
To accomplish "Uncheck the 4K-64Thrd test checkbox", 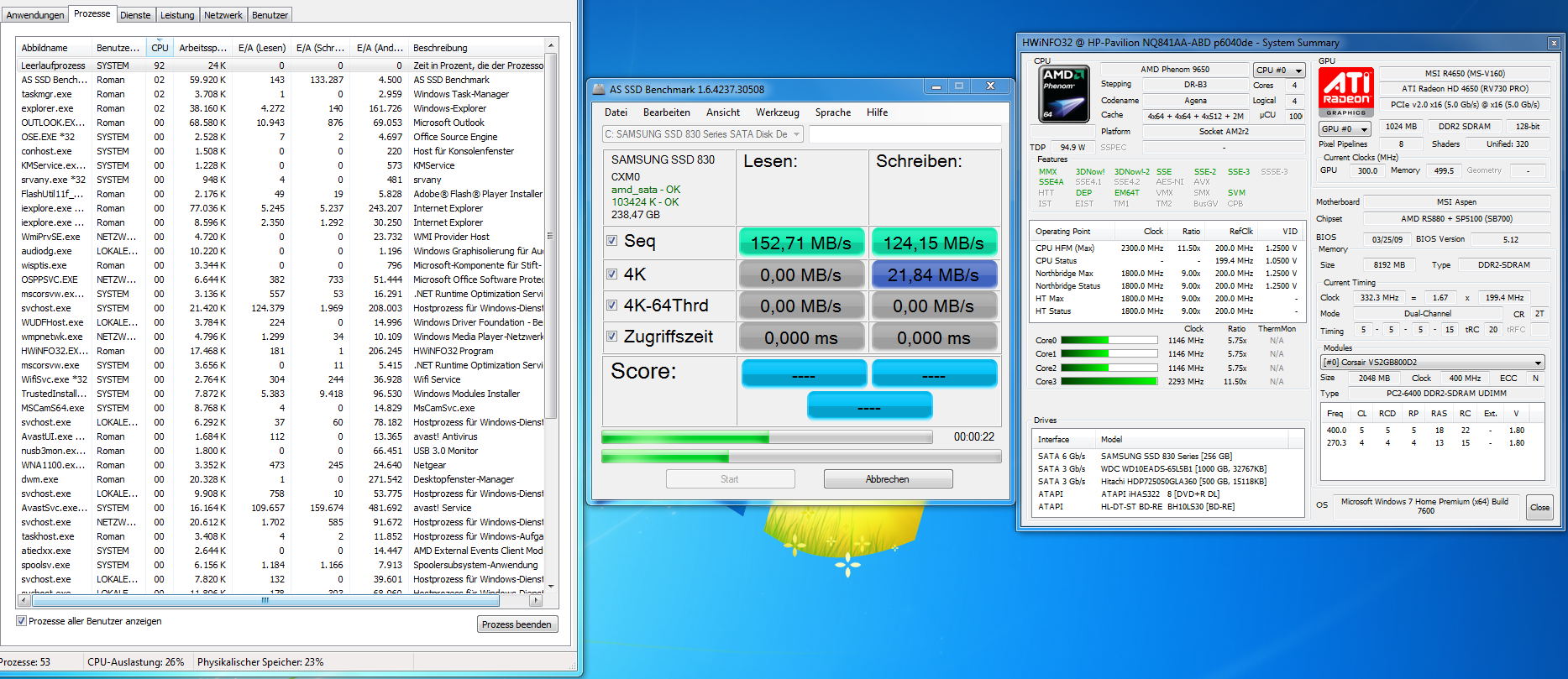I will [612, 306].
